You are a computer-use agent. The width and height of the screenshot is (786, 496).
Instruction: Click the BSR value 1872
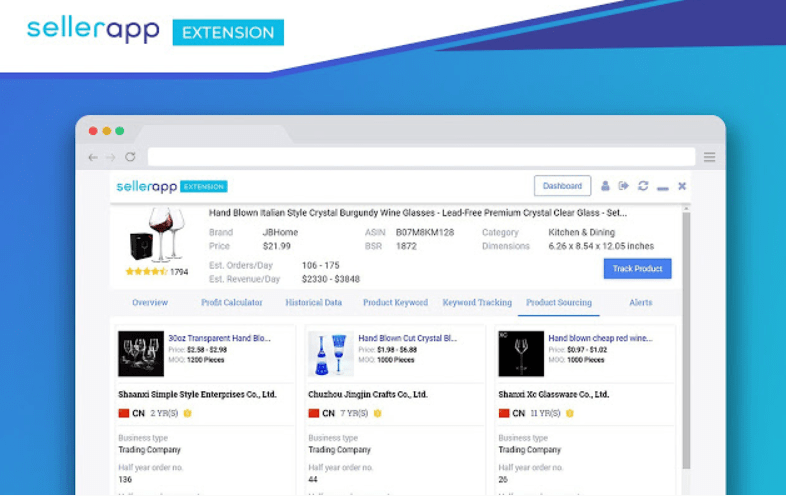point(406,246)
